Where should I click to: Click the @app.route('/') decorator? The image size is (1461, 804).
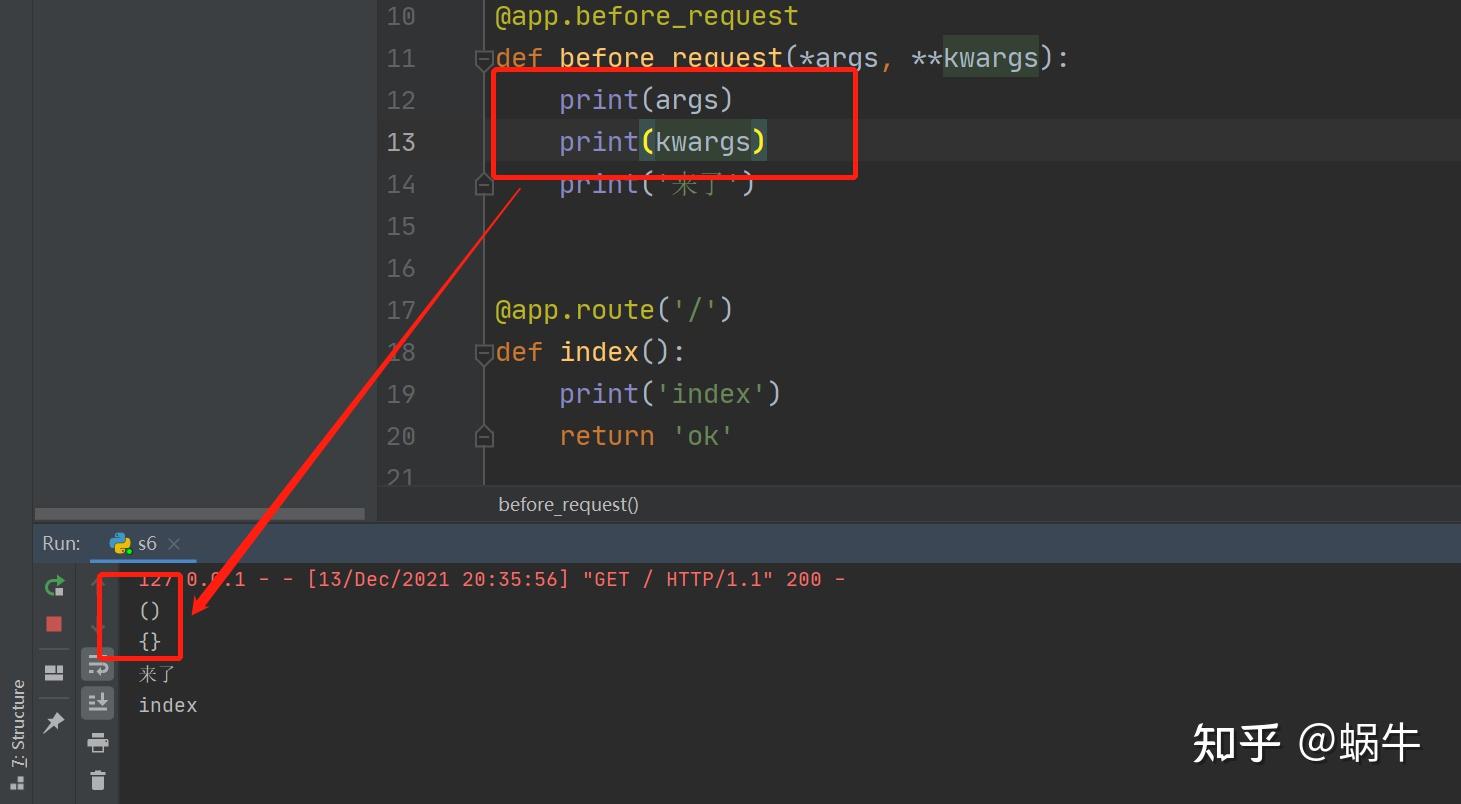click(x=614, y=310)
